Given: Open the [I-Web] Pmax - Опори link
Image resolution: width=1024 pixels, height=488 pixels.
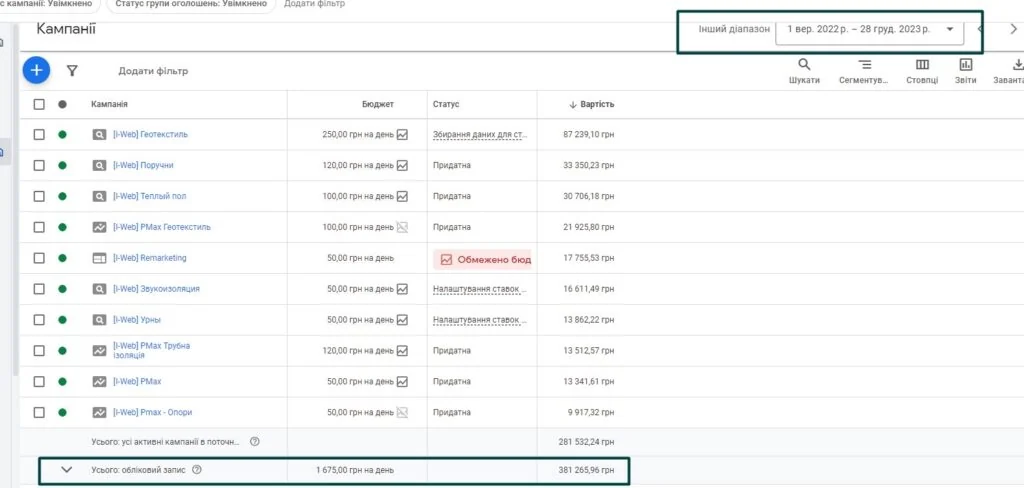Looking at the screenshot, I should 153,412.
